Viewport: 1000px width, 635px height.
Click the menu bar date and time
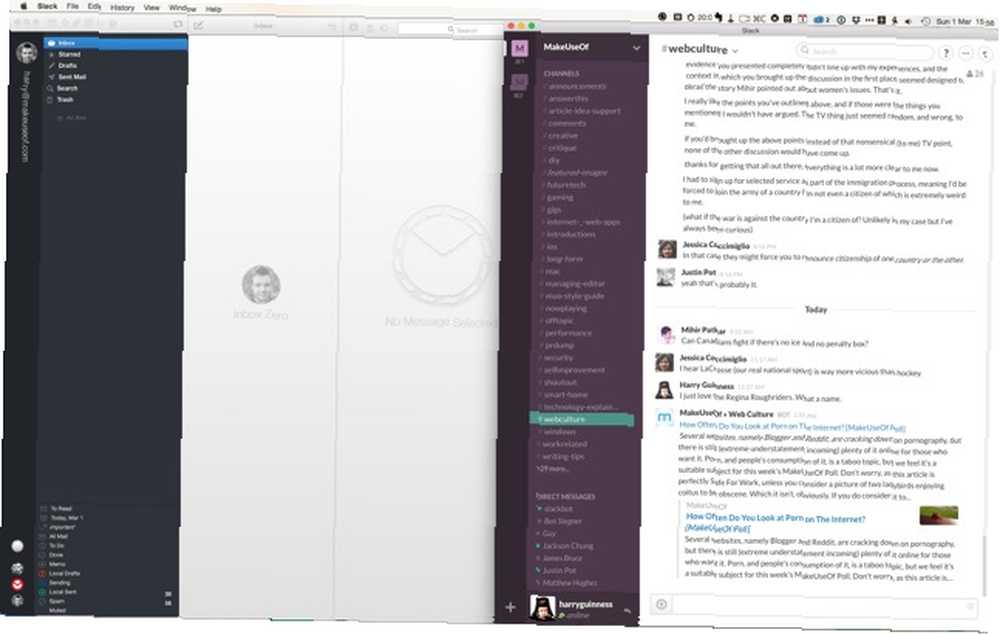(965, 22)
